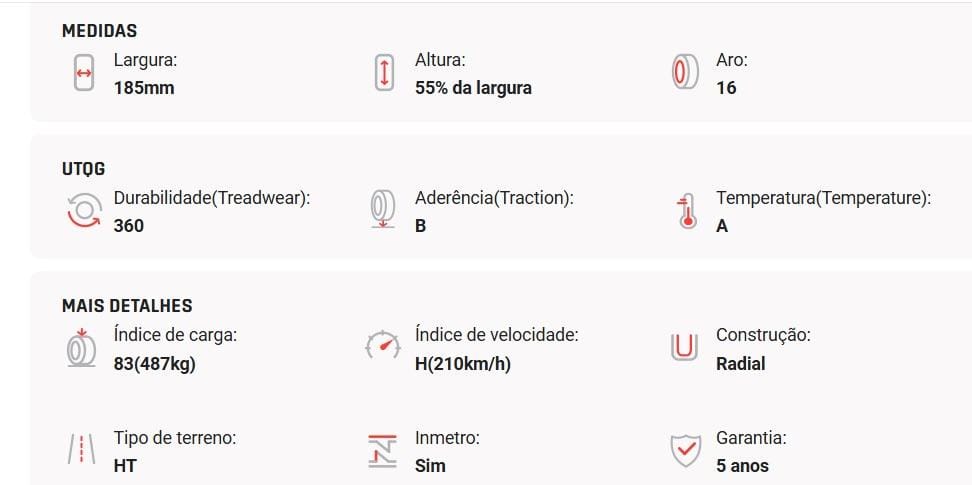Click the speedometer icon for Índice de velocidade
This screenshot has width=972, height=485.
tap(383, 344)
